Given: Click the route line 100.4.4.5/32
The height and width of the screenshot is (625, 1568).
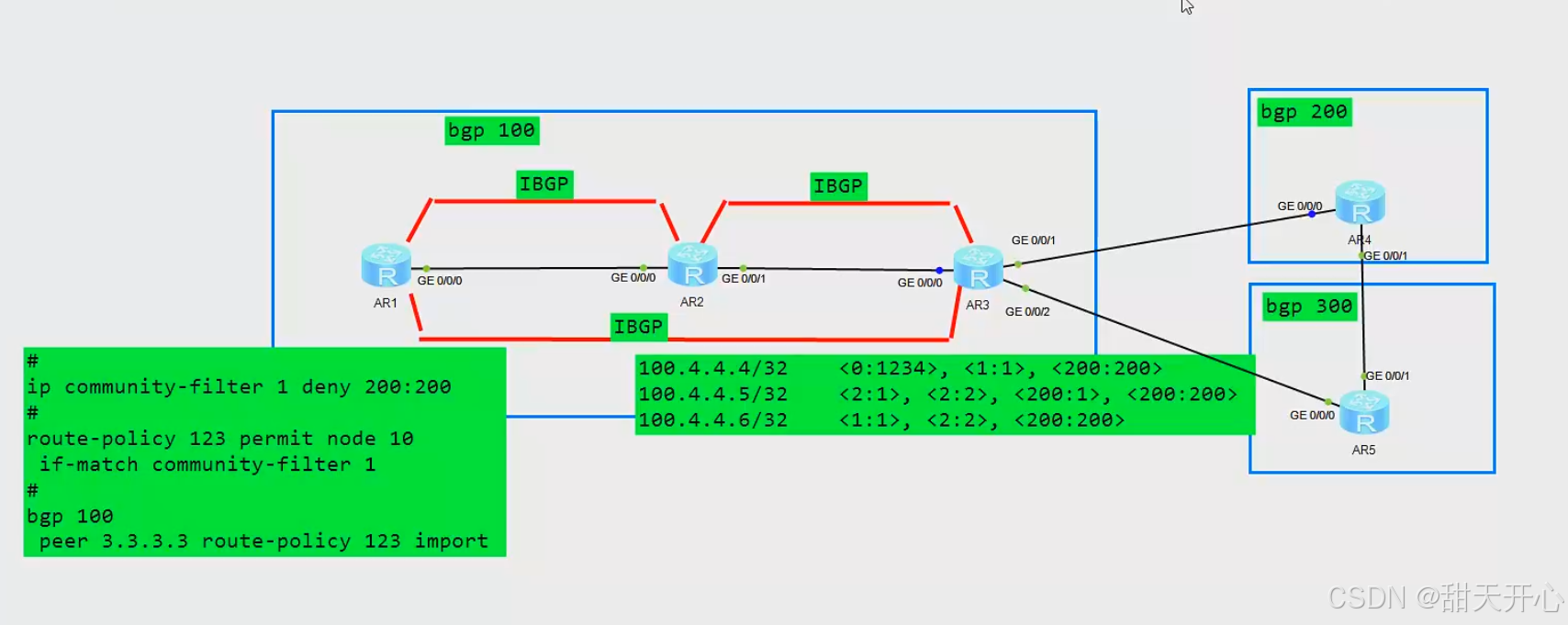Looking at the screenshot, I should [938, 395].
